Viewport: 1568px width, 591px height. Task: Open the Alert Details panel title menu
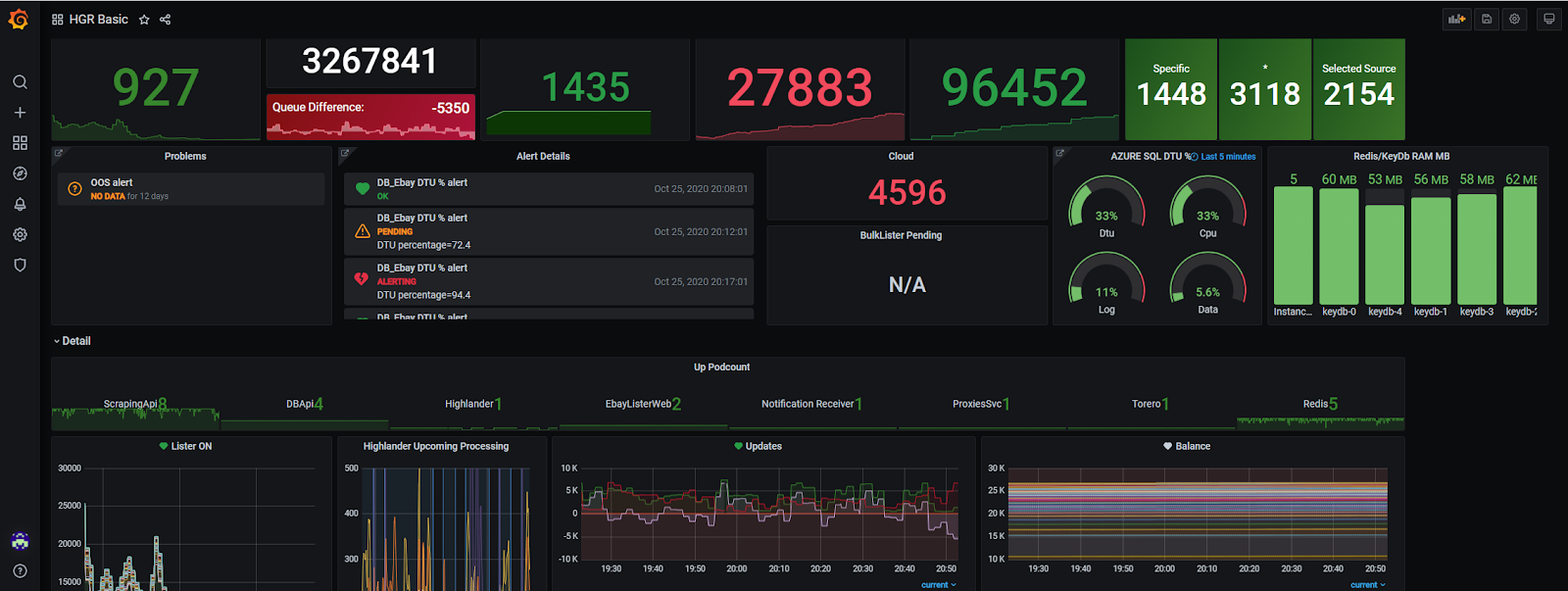click(543, 156)
